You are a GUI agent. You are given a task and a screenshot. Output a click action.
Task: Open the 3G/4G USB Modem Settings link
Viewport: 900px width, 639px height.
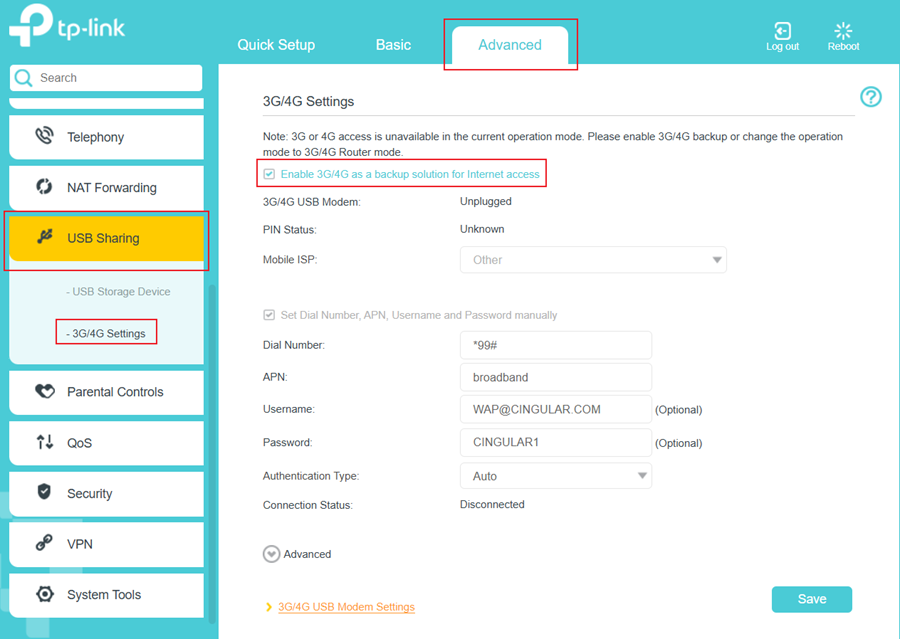pyautogui.click(x=346, y=606)
